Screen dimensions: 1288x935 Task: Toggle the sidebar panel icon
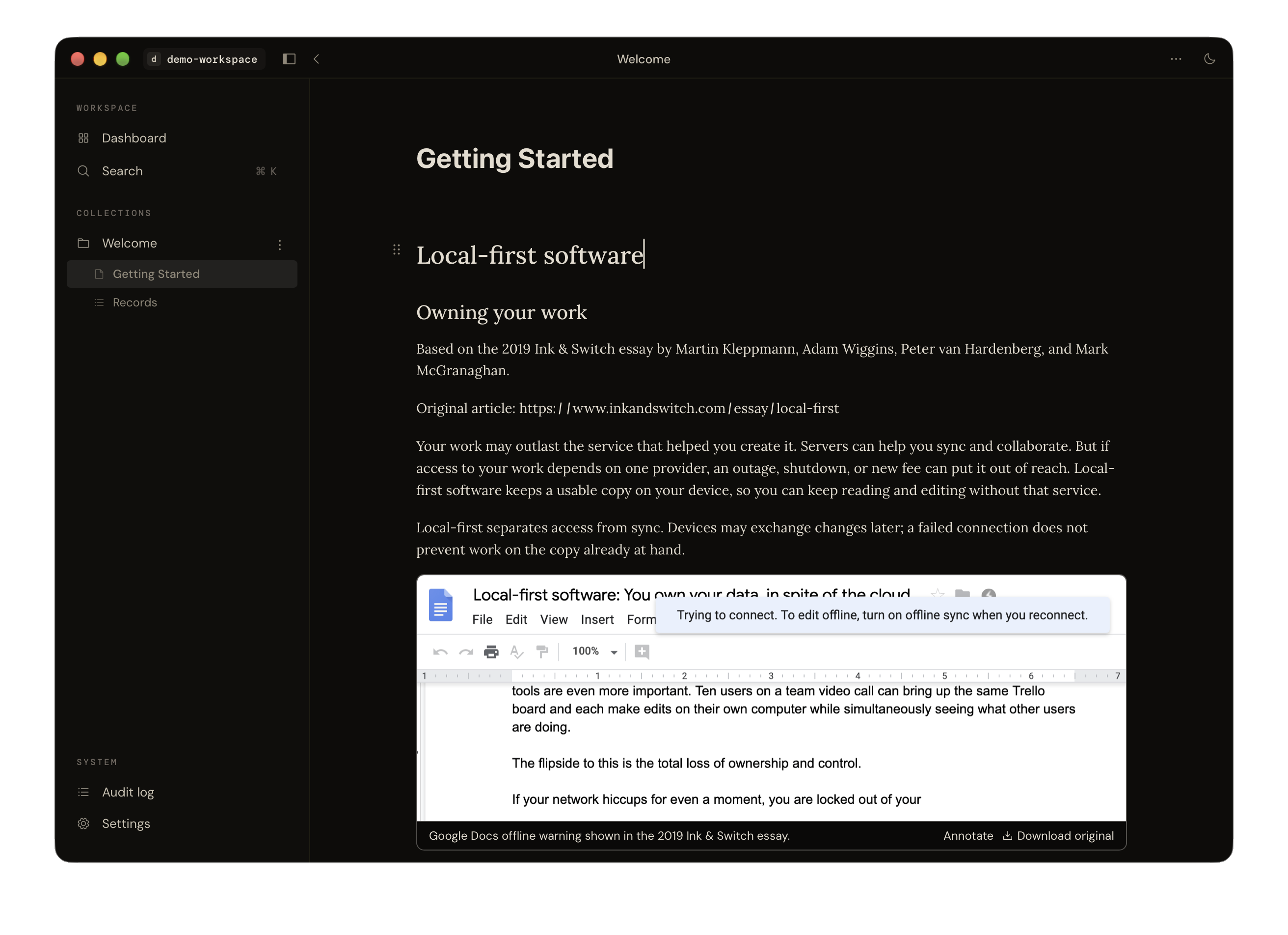click(x=289, y=59)
